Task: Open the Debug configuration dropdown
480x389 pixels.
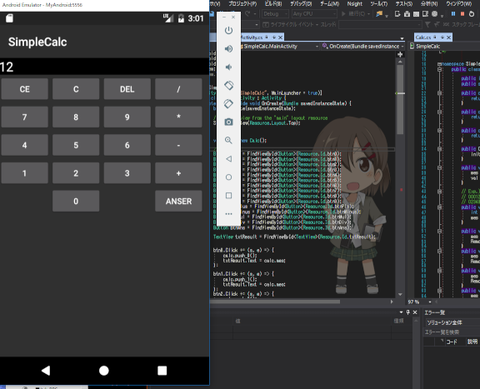Action: pyautogui.click(x=275, y=14)
